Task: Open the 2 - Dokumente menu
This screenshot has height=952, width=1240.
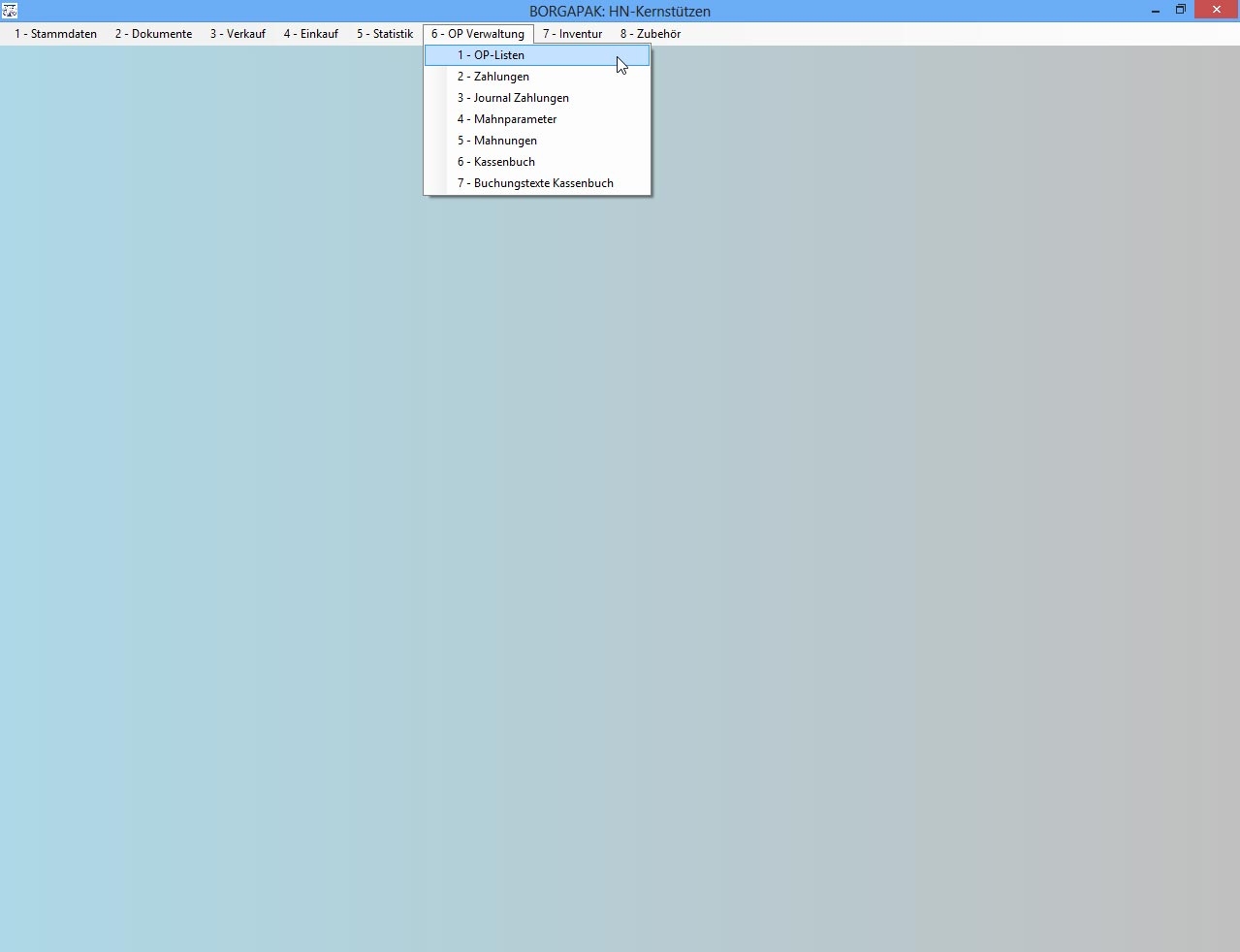Action: point(153,34)
